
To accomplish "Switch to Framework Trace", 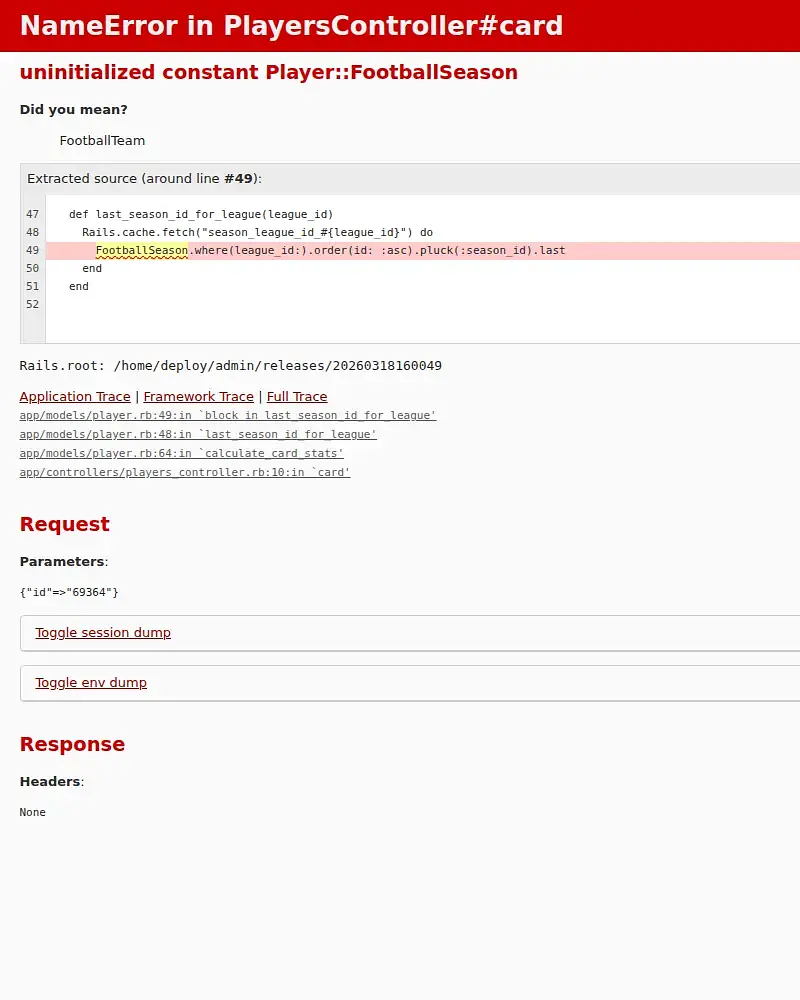I will tap(198, 397).
